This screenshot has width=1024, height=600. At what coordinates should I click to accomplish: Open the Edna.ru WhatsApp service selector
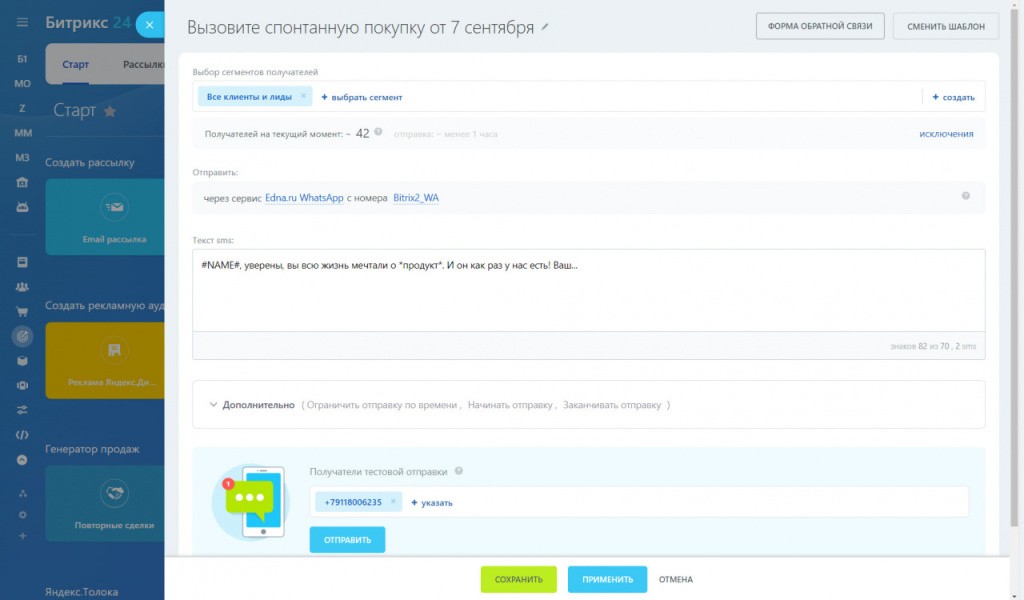pyautogui.click(x=304, y=198)
